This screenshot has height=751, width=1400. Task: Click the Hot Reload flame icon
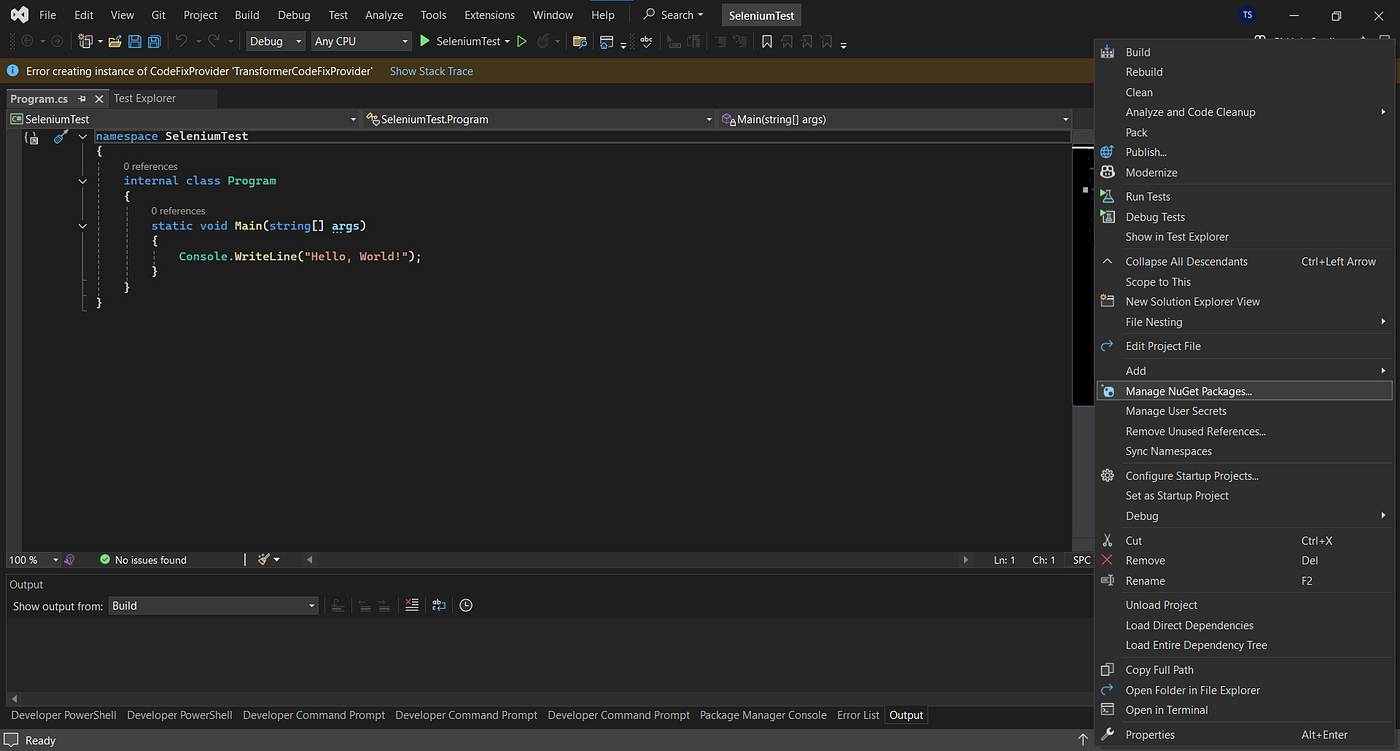(543, 41)
